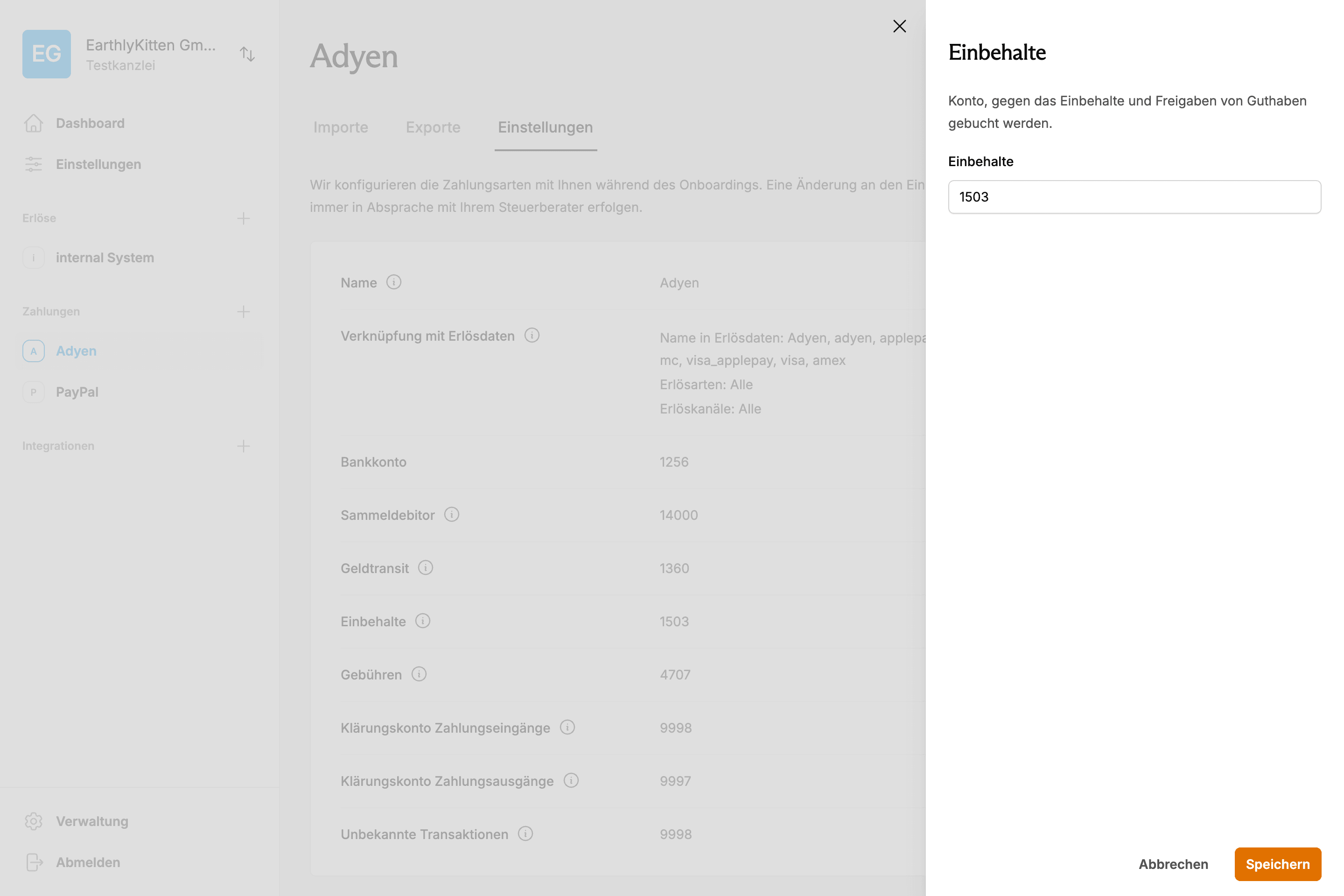Open the Sammeldebitor info tooltip
The image size is (1344, 896).
click(452, 514)
